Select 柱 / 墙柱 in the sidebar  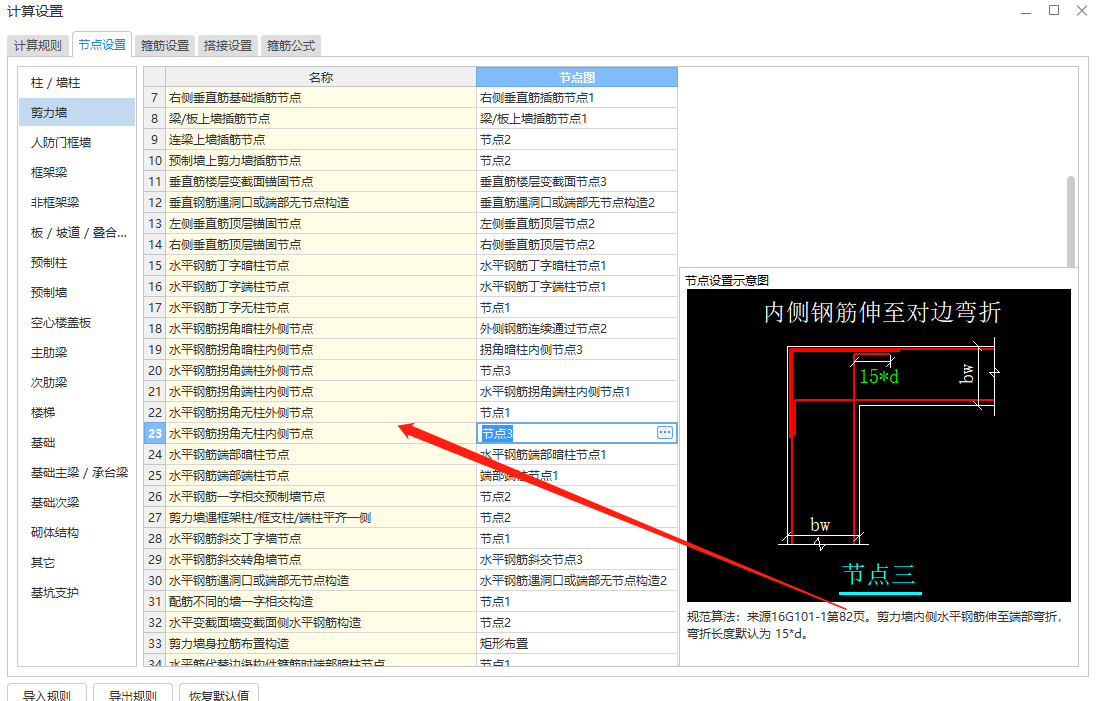[x=77, y=83]
